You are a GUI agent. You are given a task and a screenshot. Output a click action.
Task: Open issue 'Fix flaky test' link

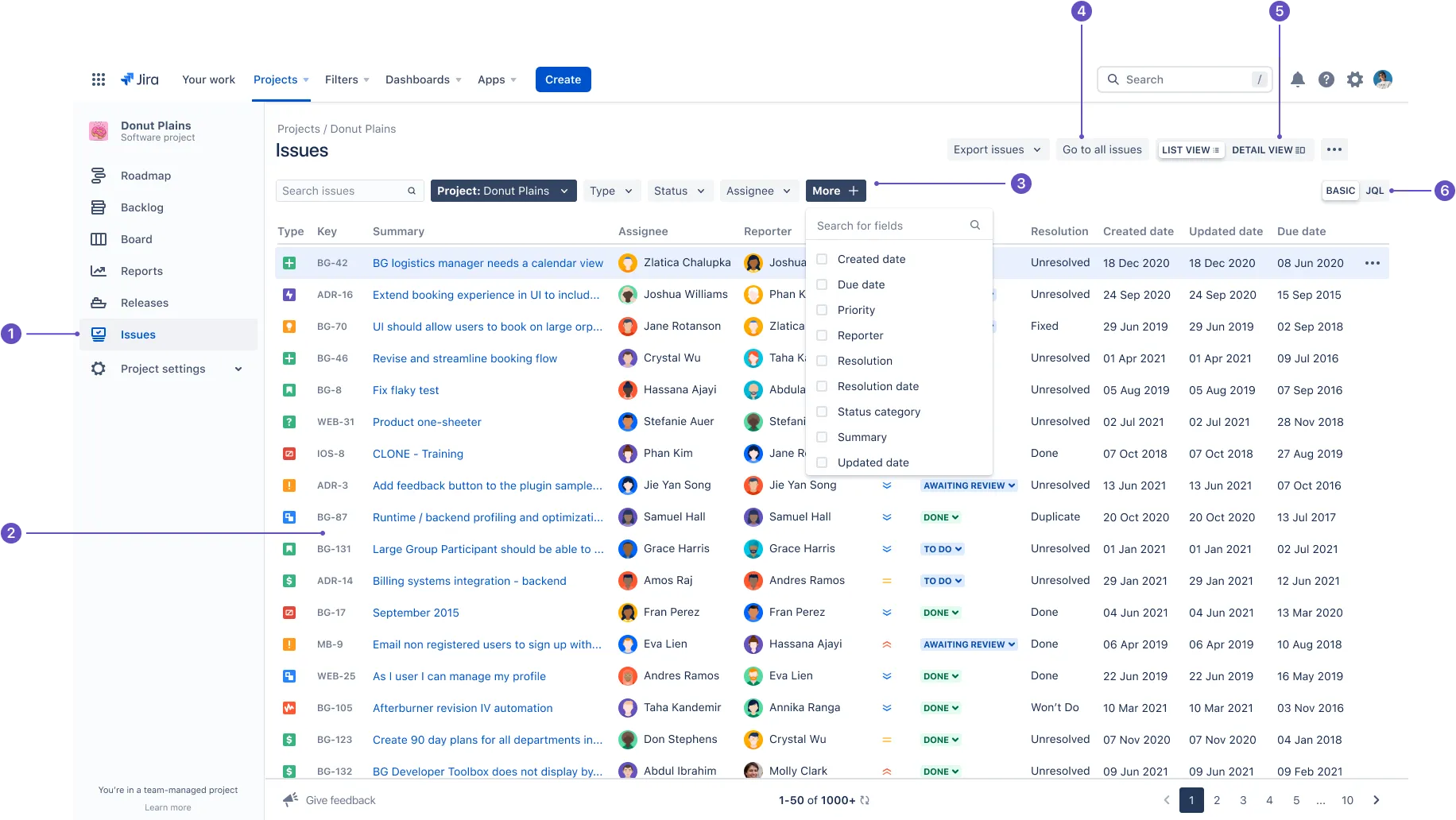[x=405, y=390]
